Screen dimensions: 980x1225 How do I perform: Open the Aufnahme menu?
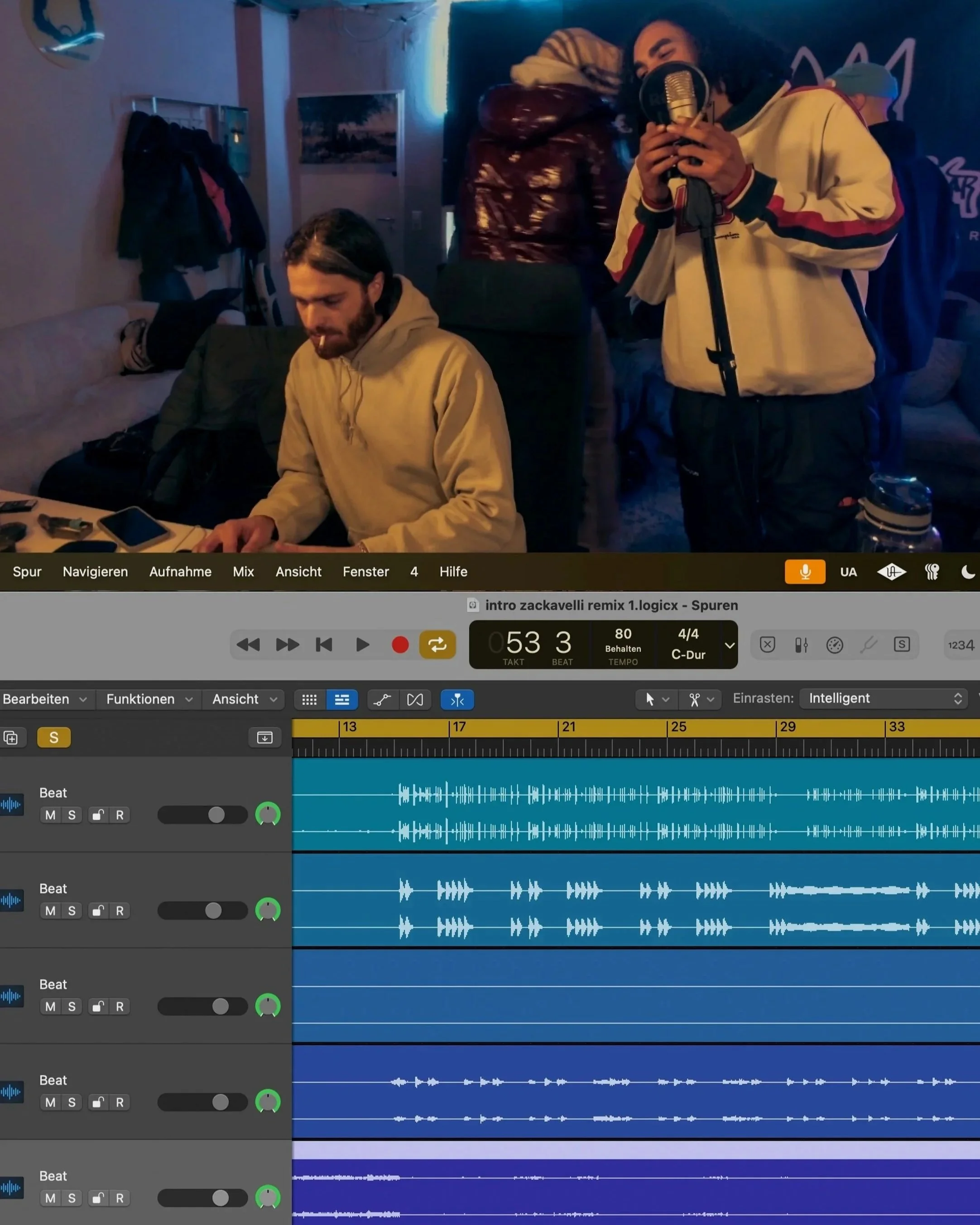(x=180, y=572)
